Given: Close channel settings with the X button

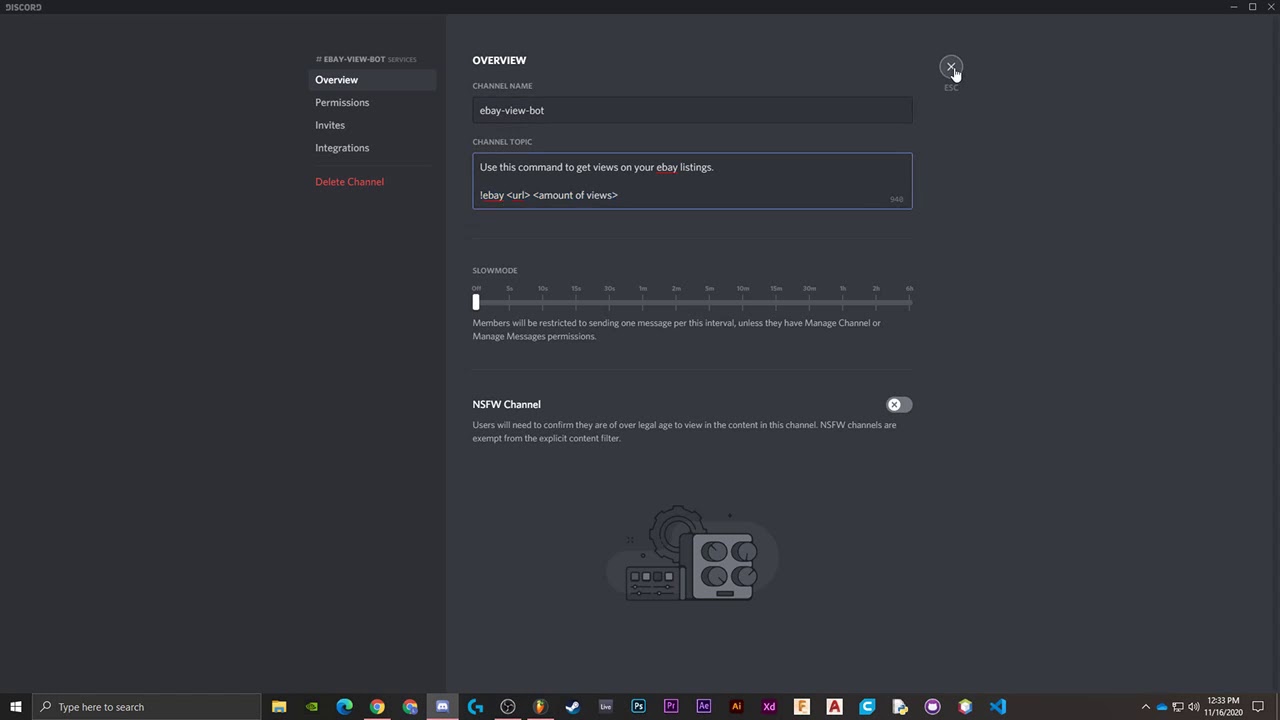Looking at the screenshot, I should coord(951,67).
